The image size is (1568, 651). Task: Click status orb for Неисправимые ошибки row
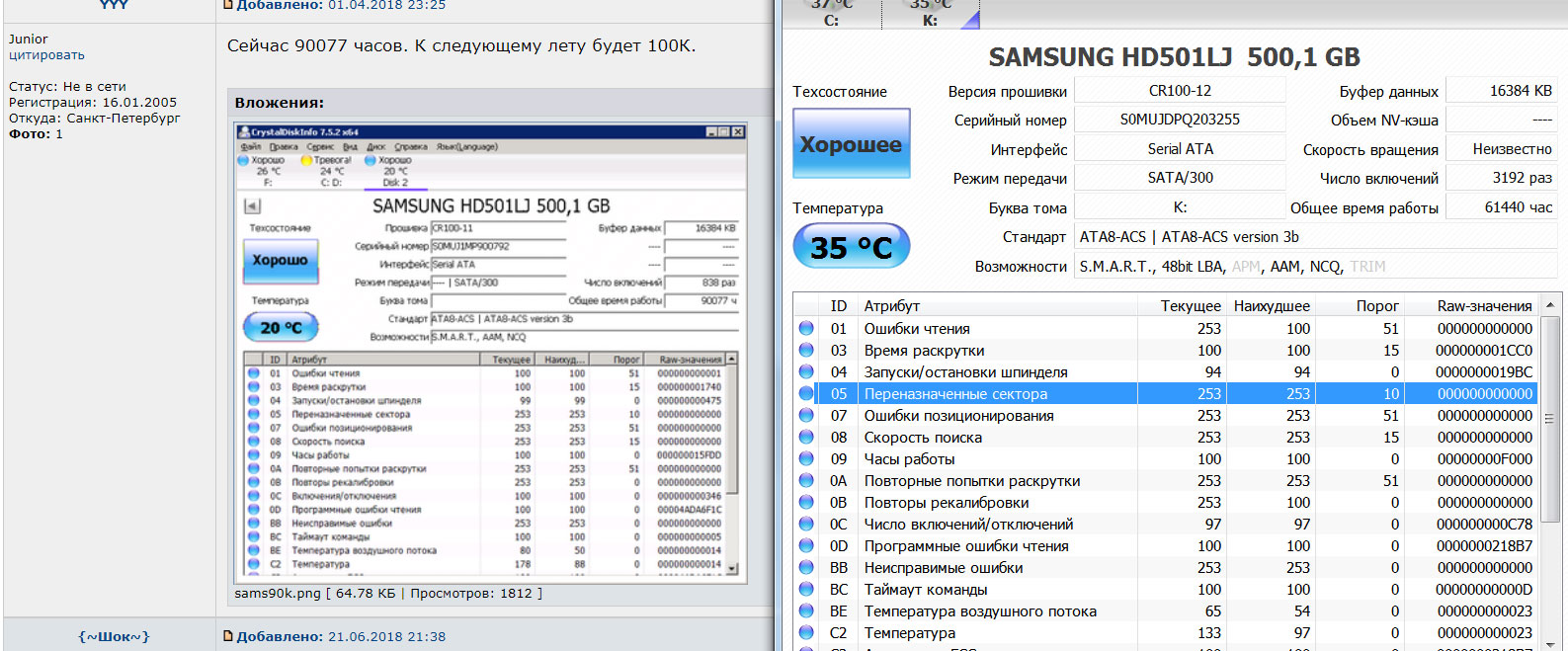click(806, 567)
